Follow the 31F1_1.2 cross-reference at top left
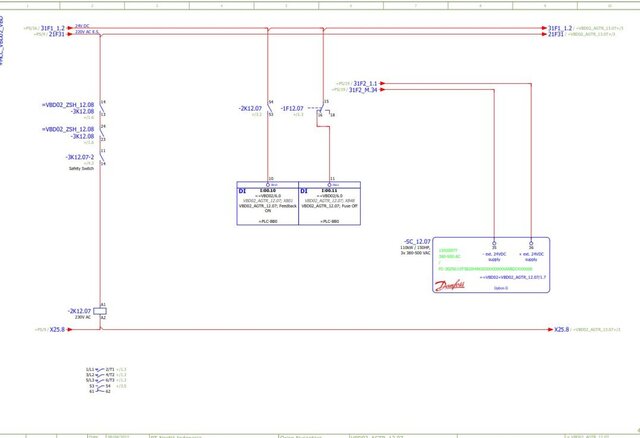Viewport: 640px width, 438px height. point(52,28)
